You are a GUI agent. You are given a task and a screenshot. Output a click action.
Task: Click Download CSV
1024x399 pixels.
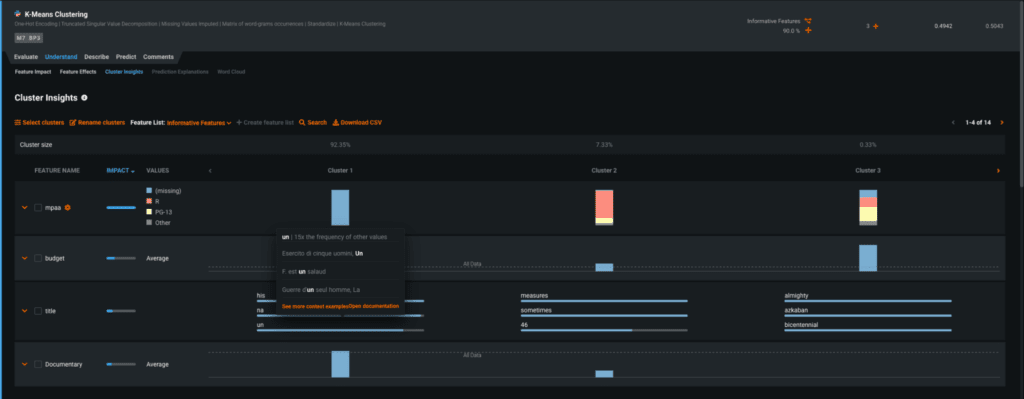click(357, 122)
